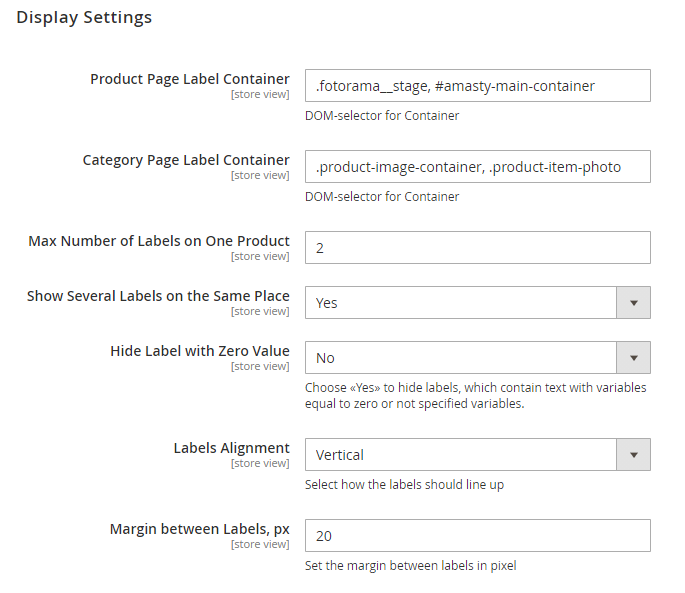The width and height of the screenshot is (685, 593).
Task: Click the Display Settings section heading
Action: click(84, 17)
